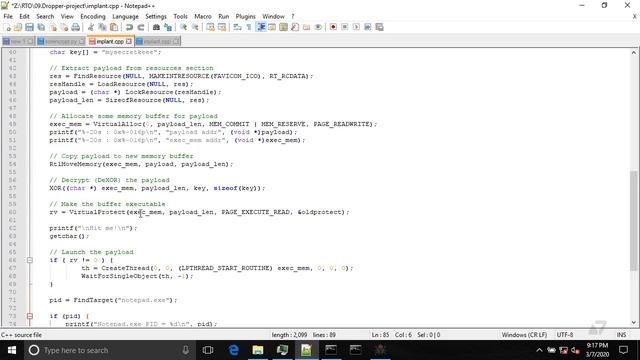Image resolution: width=640 pixels, height=360 pixels.
Task: Click the Paste toolbar icon
Action: pyautogui.click(x=114, y=27)
